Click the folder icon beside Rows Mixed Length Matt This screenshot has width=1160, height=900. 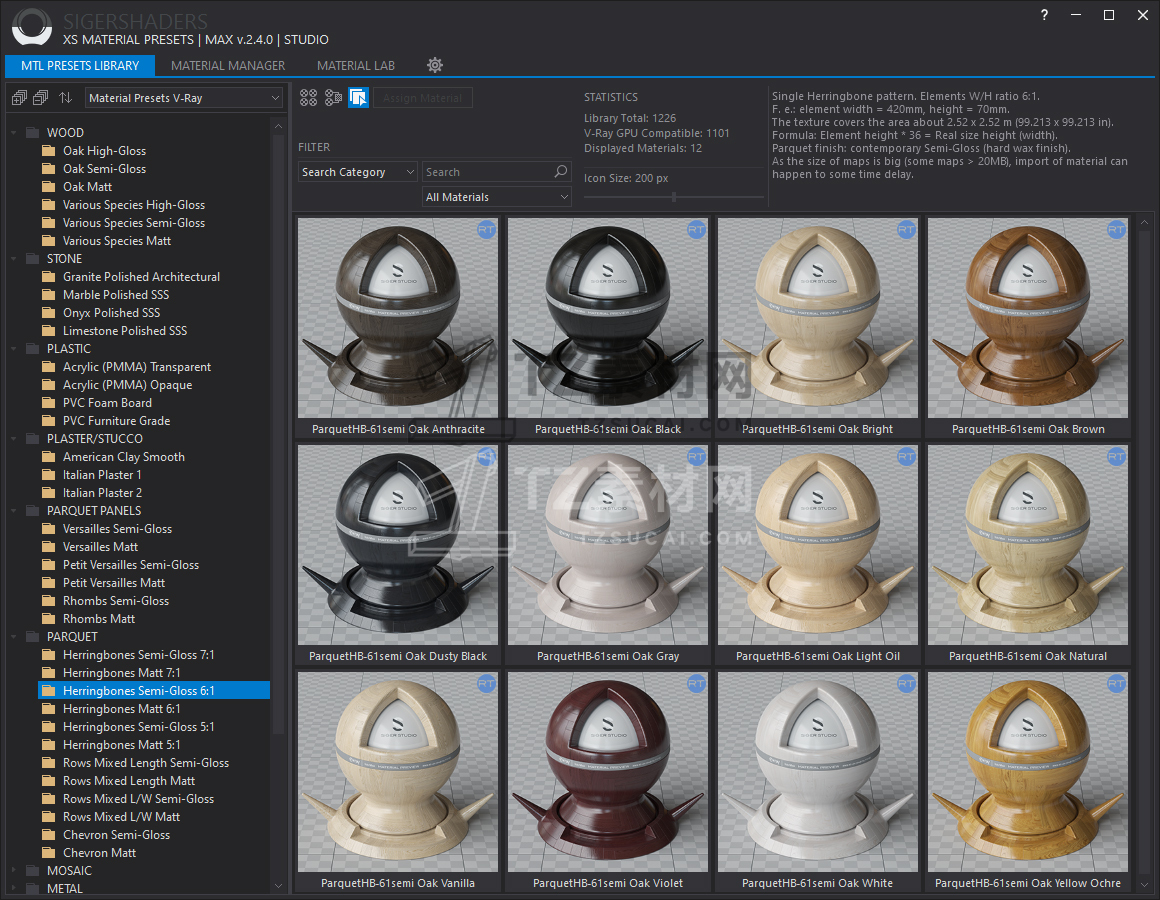coord(49,781)
